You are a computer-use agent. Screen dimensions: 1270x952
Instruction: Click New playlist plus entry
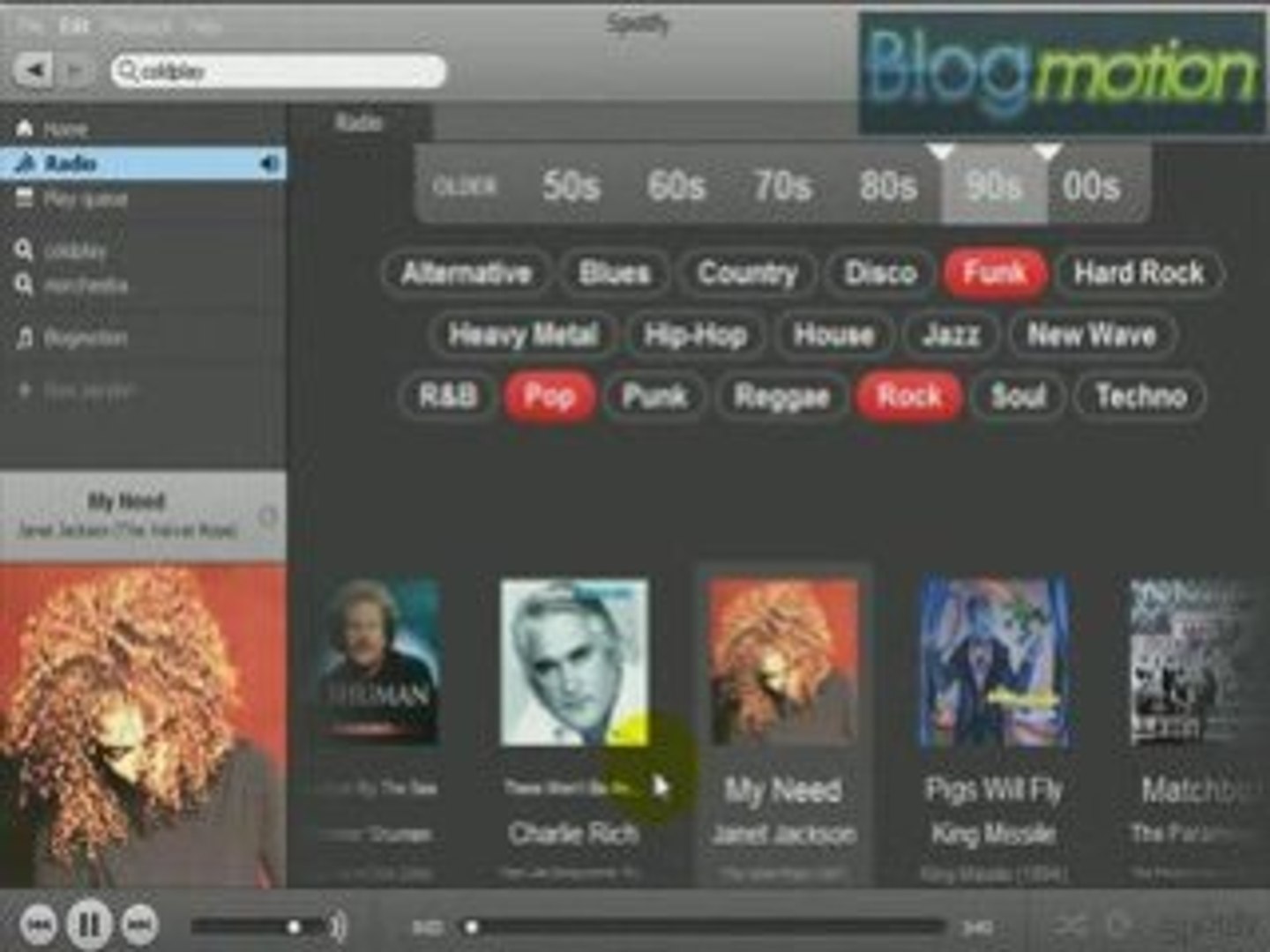[78, 390]
